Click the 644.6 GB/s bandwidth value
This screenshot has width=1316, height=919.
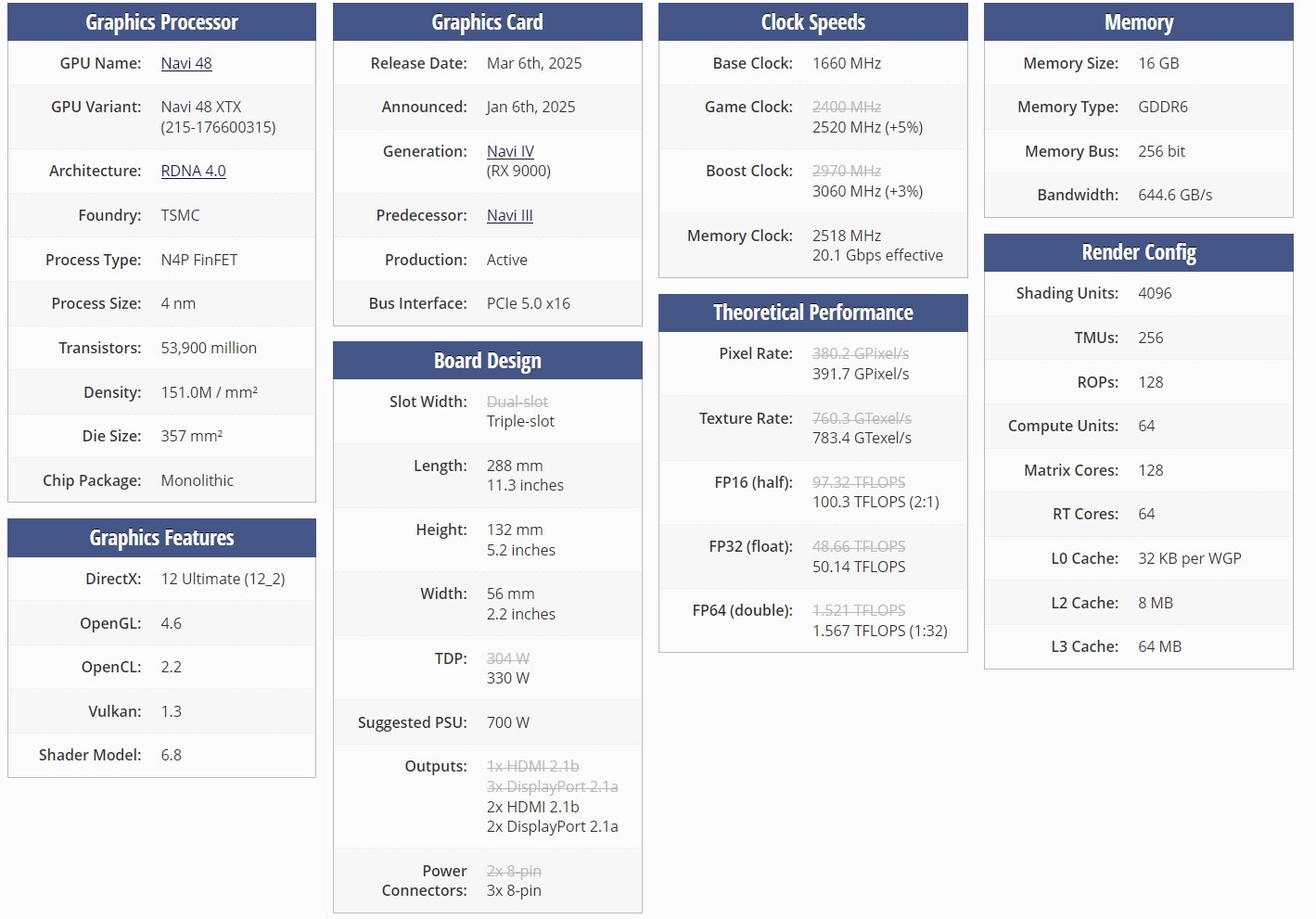pos(1175,195)
